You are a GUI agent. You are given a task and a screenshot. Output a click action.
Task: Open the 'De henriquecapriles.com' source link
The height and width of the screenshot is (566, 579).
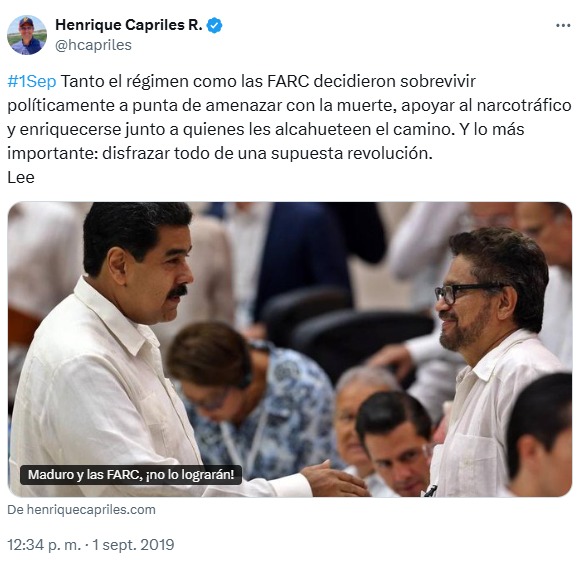pyautogui.click(x=81, y=510)
